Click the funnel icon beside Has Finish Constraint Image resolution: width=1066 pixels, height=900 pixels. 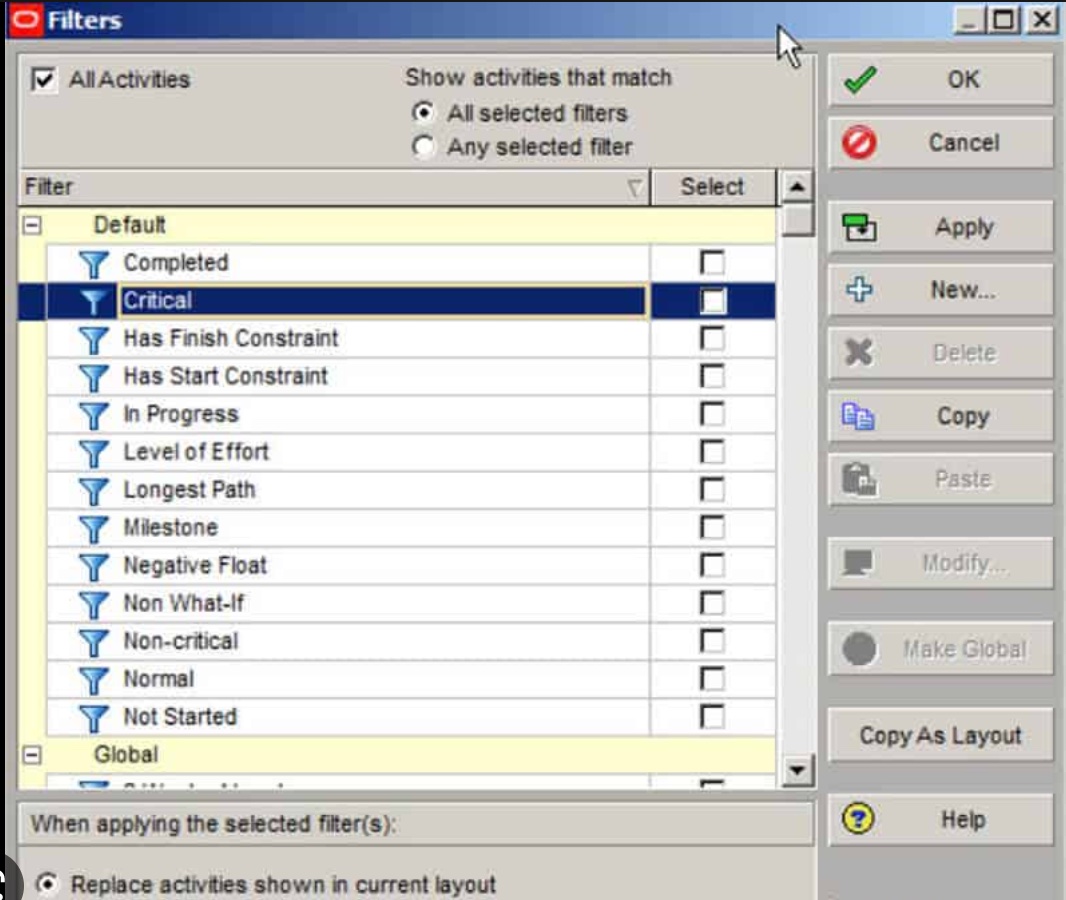click(x=94, y=340)
